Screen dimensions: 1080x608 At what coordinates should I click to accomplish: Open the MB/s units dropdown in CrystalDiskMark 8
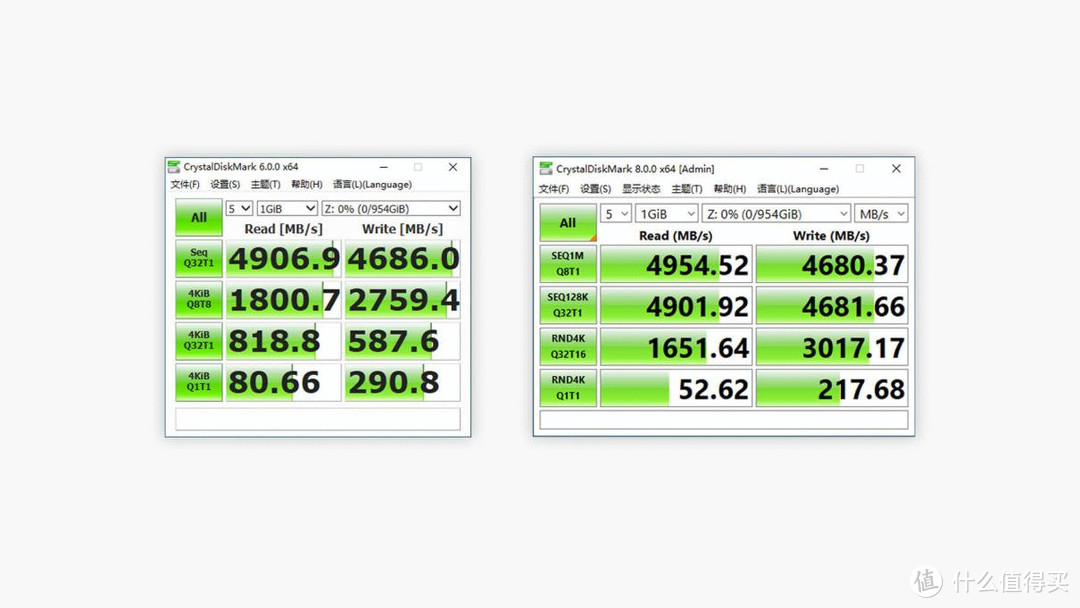pos(880,213)
